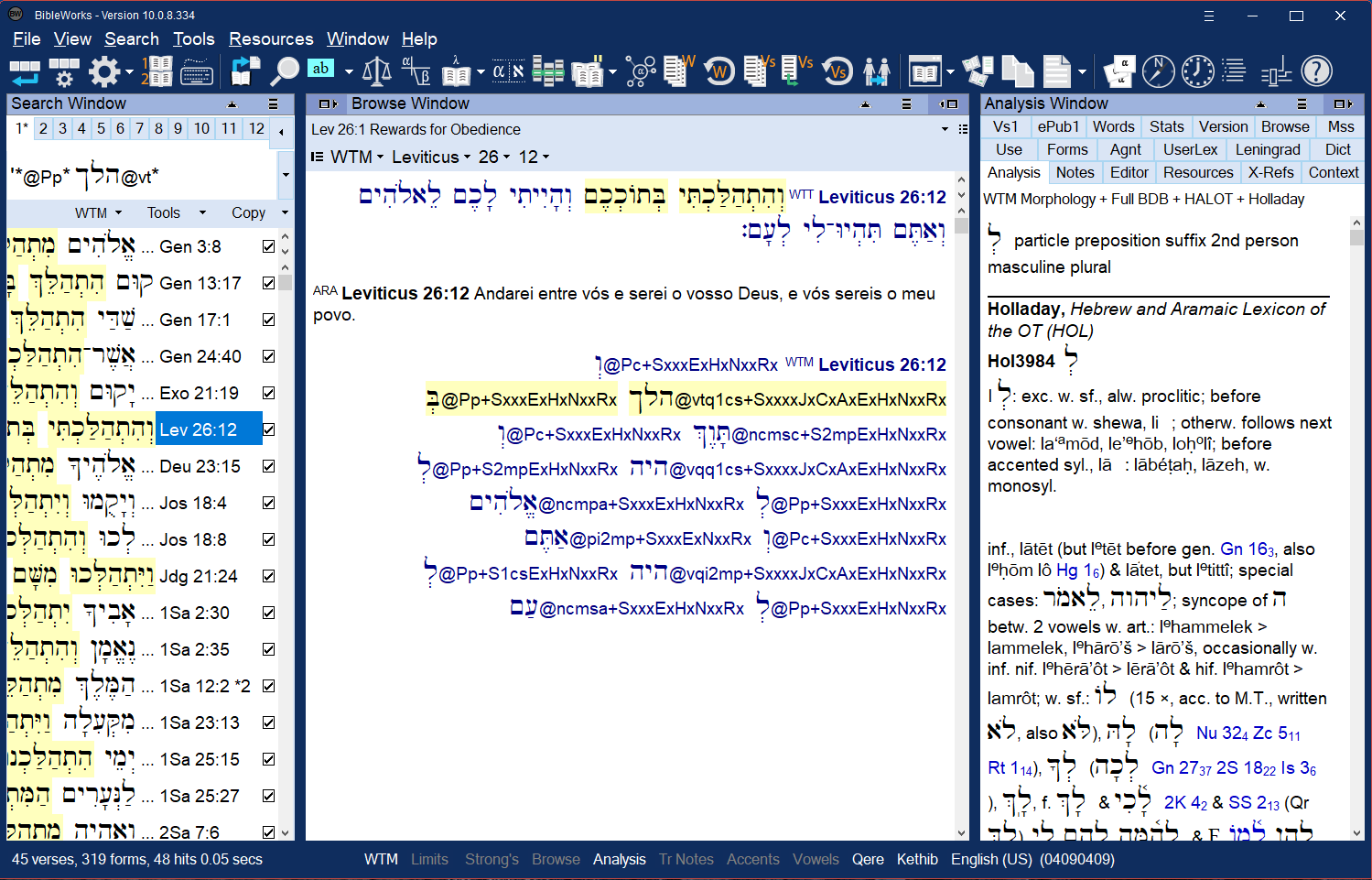Click the alpha-aleph language icon

[x=508, y=71]
